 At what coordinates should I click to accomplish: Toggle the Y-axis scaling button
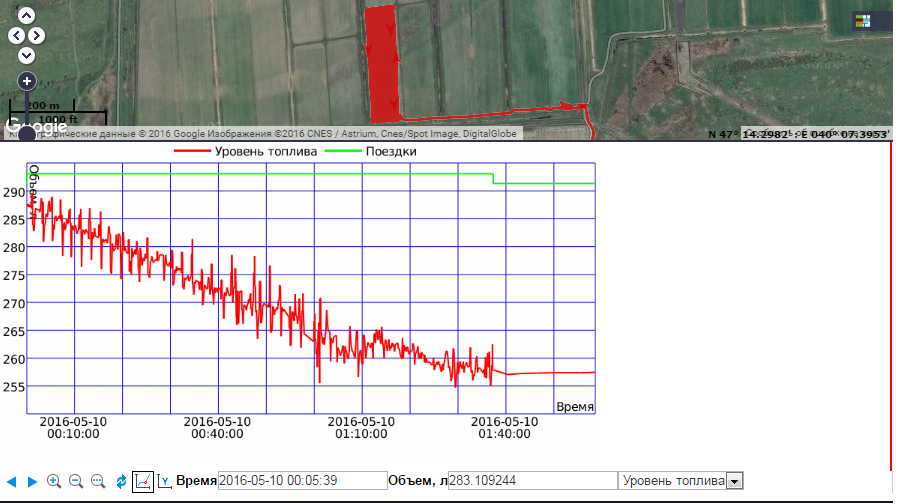164,481
